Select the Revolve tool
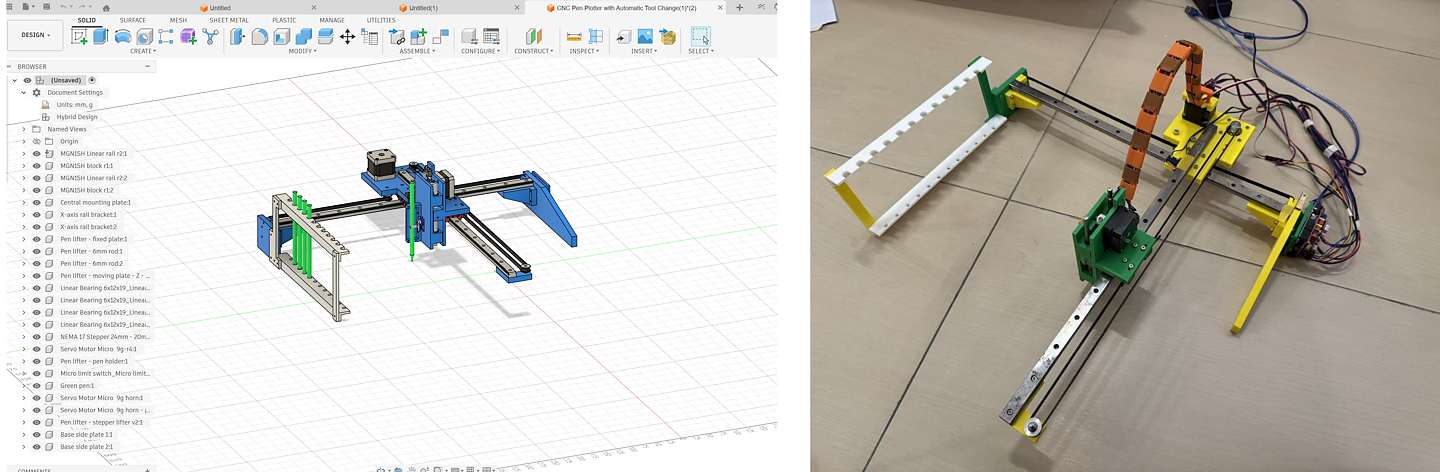 pos(122,36)
